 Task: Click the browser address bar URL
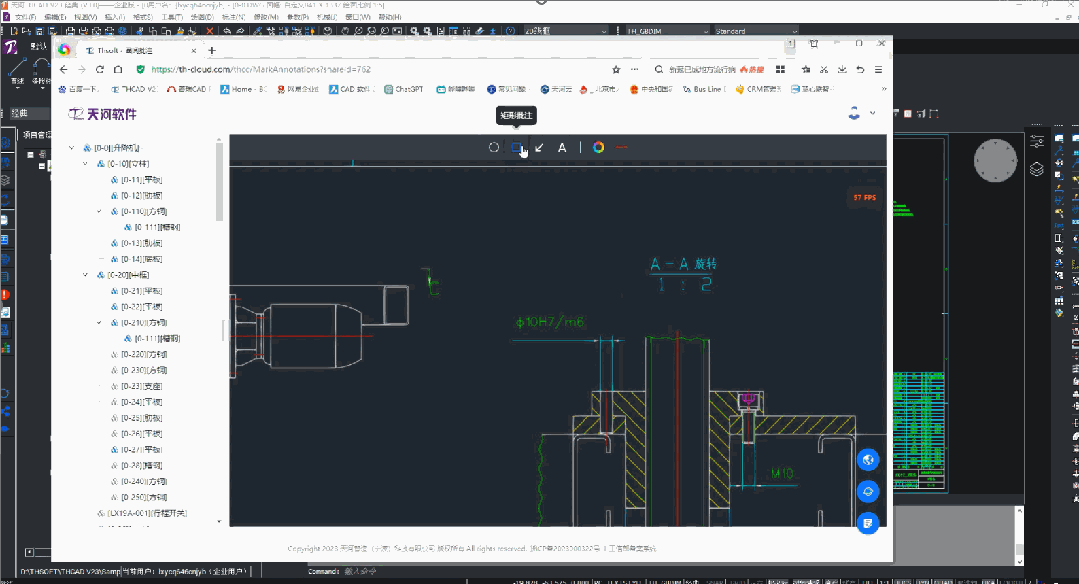click(260, 70)
